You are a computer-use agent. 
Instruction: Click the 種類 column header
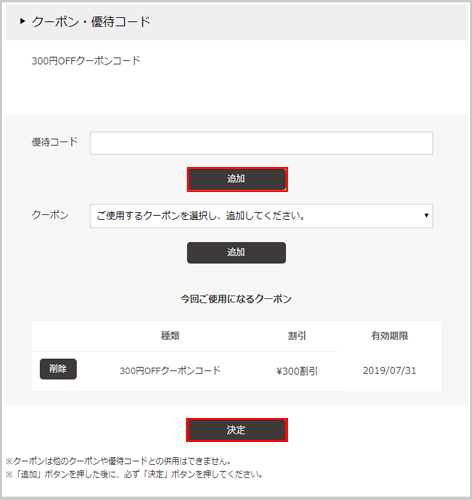click(170, 336)
